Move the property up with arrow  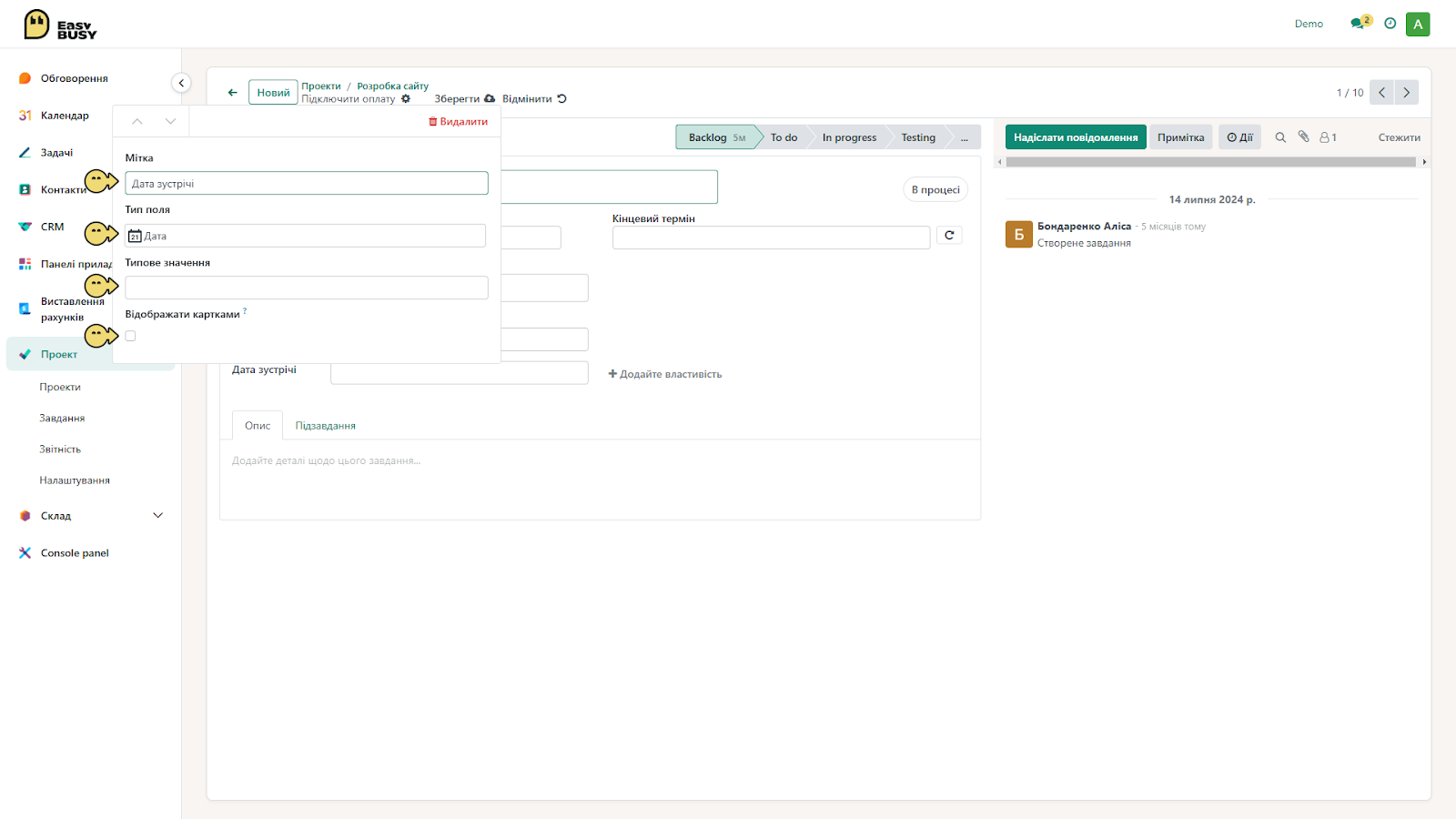137,121
